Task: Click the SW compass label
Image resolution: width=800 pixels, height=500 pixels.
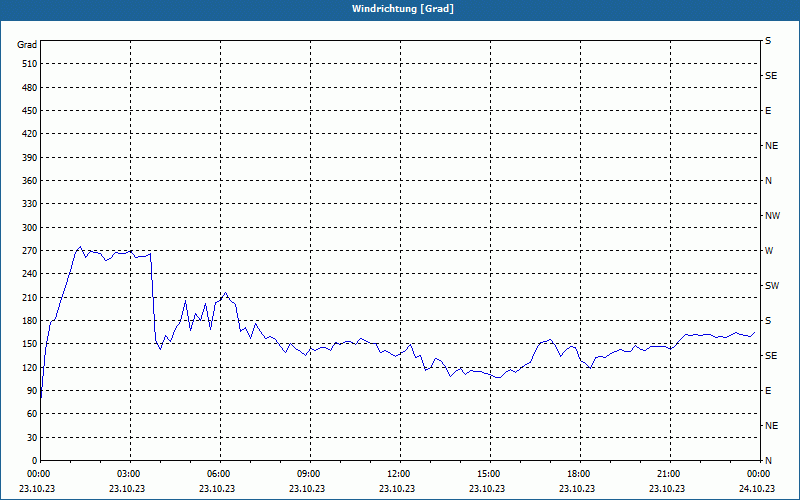Action: [772, 286]
